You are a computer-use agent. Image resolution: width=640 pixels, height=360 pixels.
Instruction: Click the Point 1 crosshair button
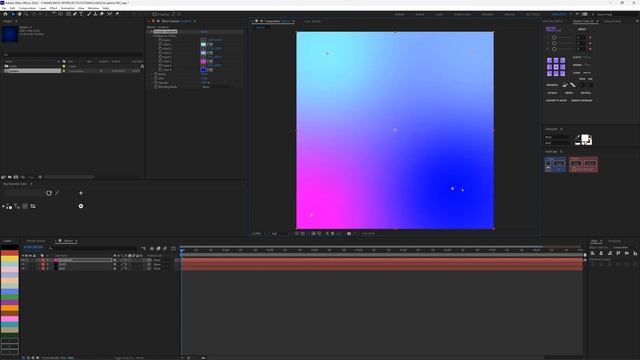(203, 40)
